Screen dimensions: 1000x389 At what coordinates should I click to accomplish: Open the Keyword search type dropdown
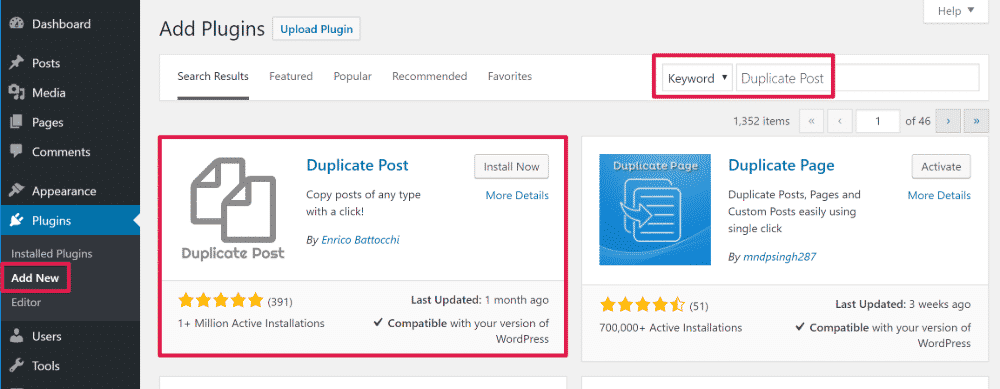(697, 78)
